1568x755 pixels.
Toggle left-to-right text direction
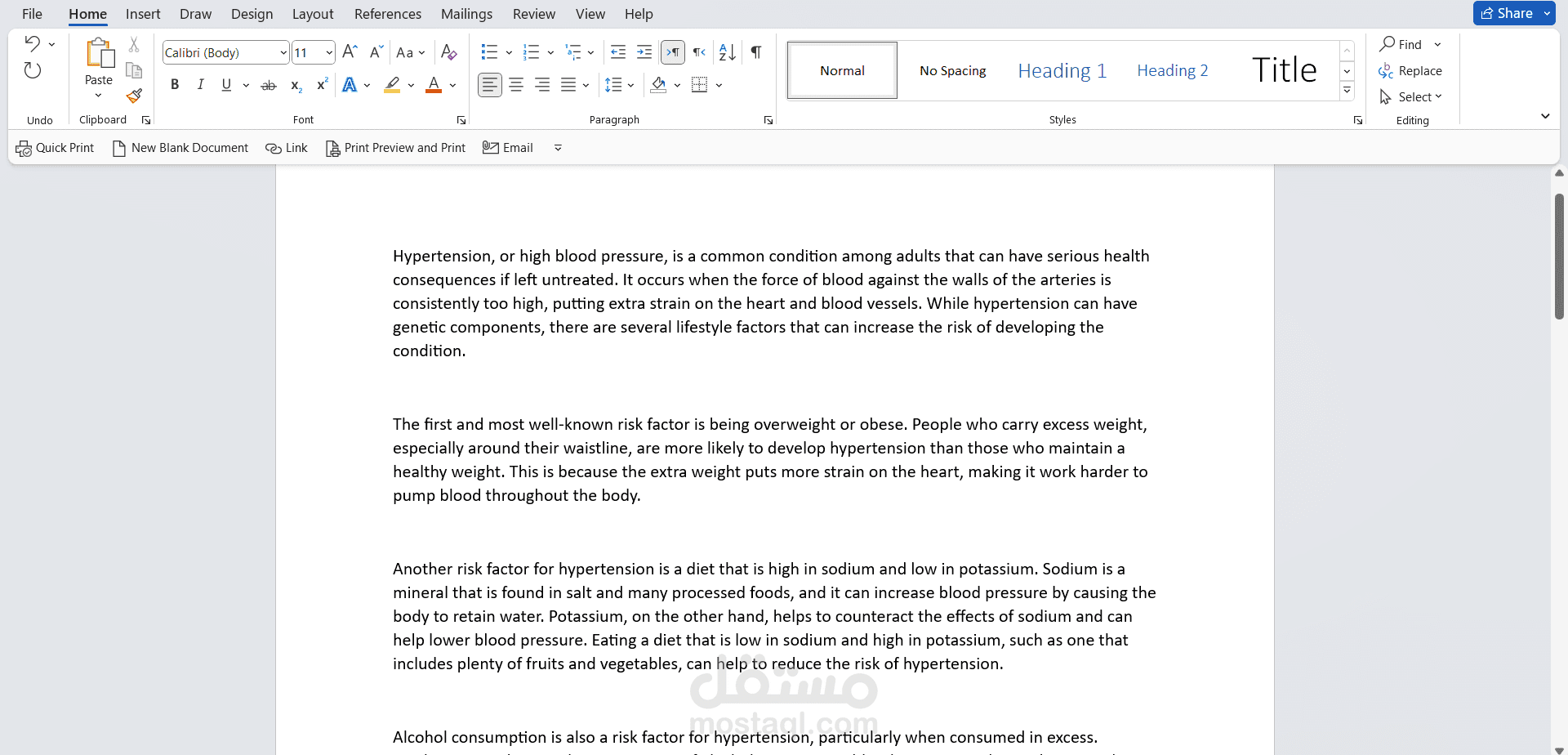point(673,52)
